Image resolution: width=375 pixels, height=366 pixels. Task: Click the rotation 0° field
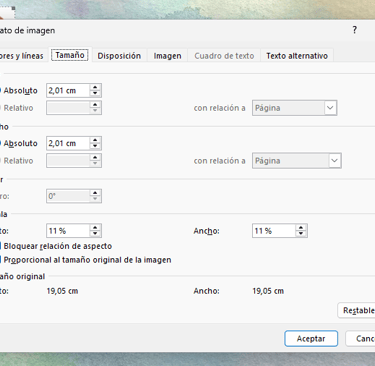(68, 196)
